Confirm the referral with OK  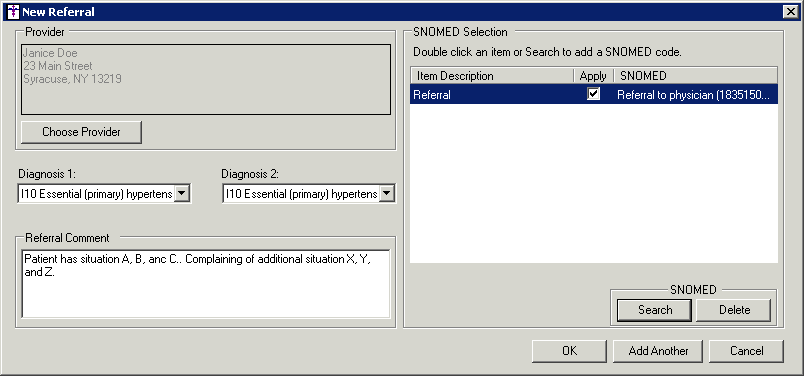pyautogui.click(x=569, y=351)
